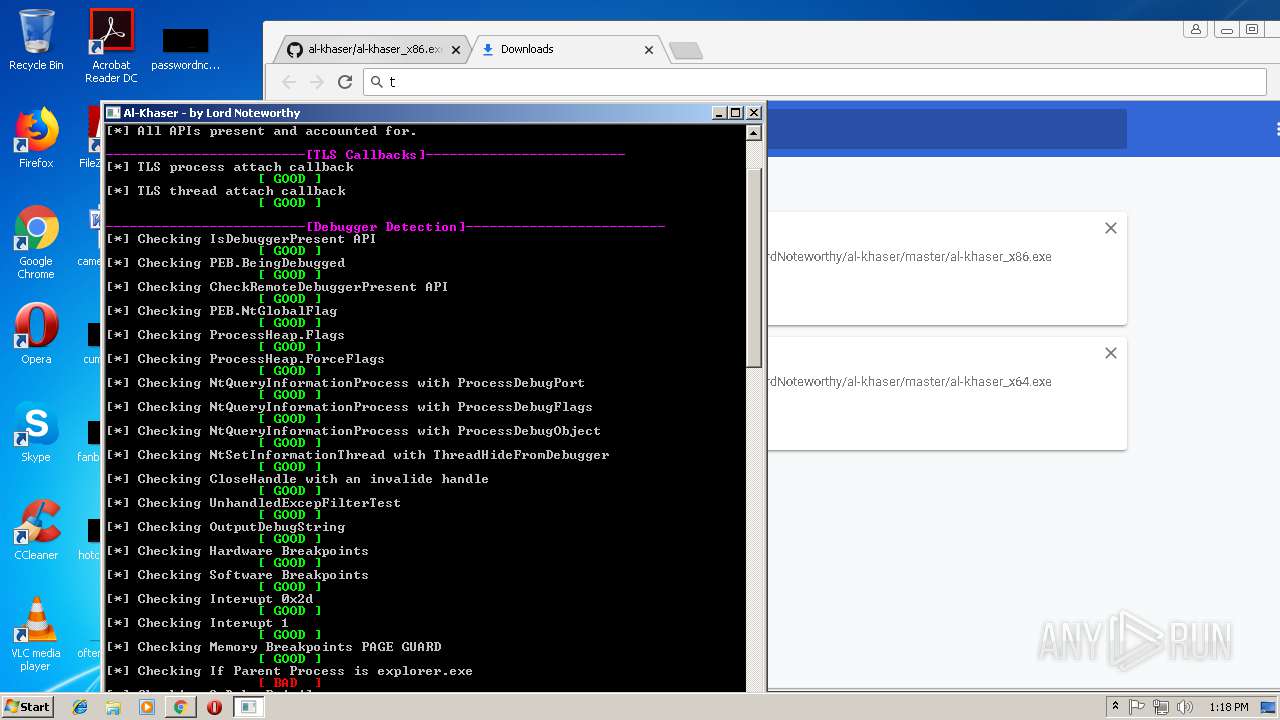Open VLC media player desktop shortcut
Viewport: 1280px width, 720px height.
[x=36, y=634]
